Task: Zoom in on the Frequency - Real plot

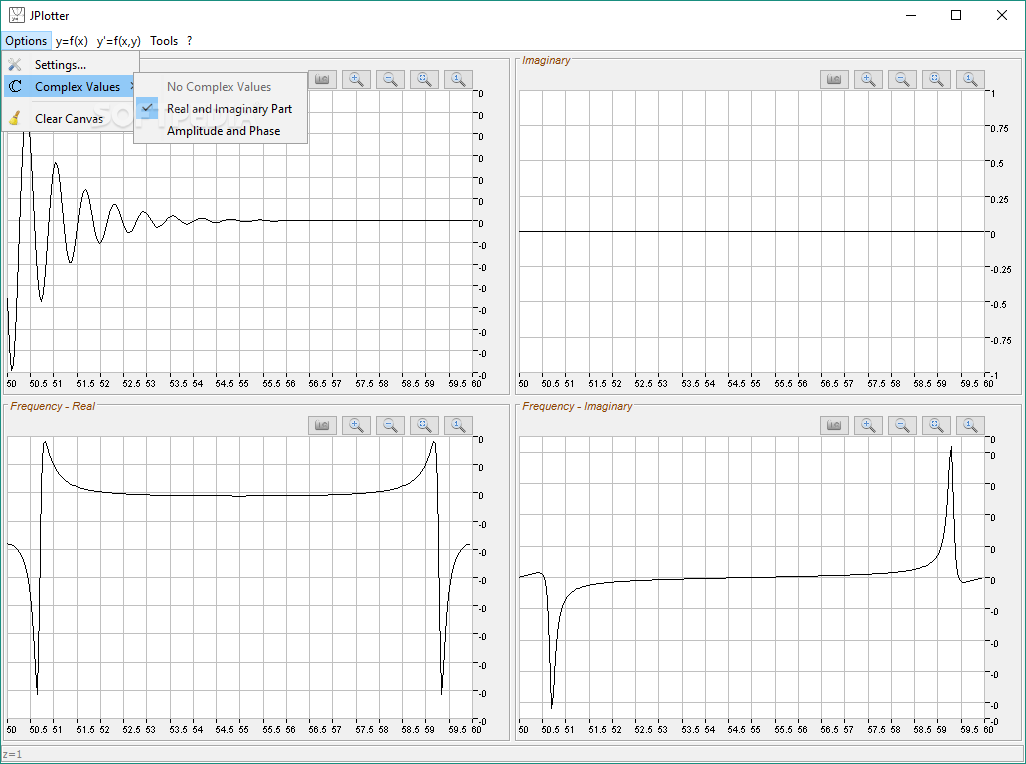Action: 356,425
